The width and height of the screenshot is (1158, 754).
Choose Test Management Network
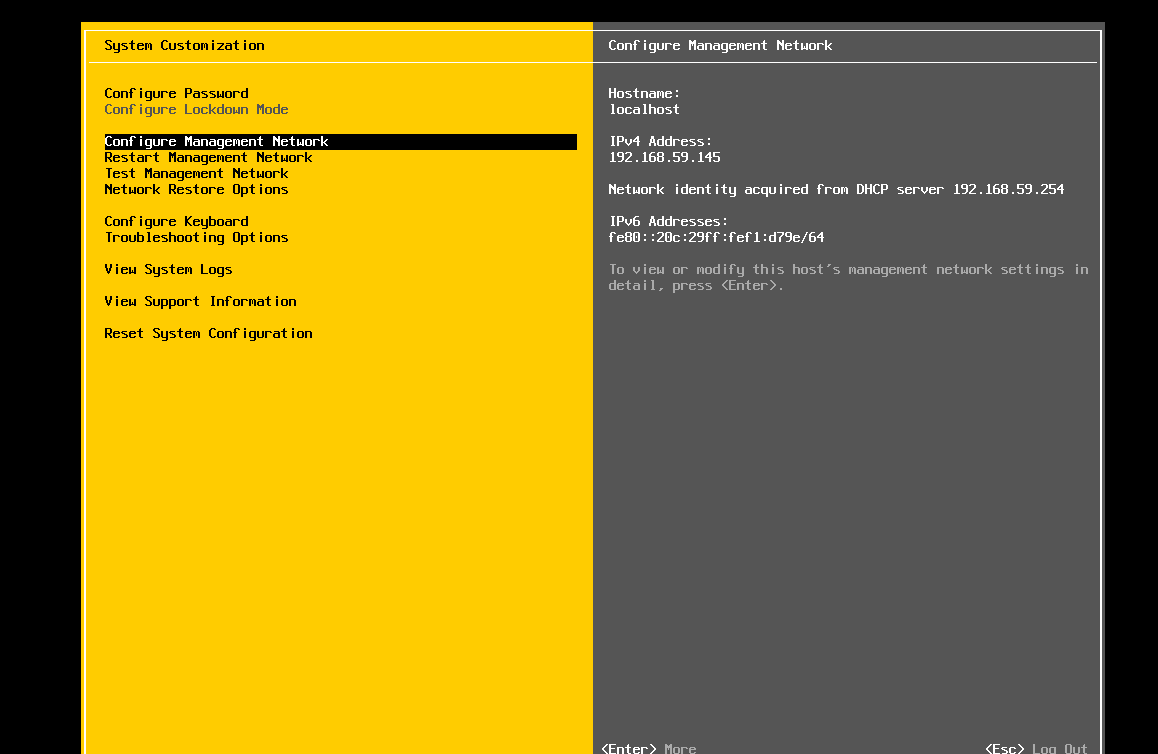[x=196, y=174]
